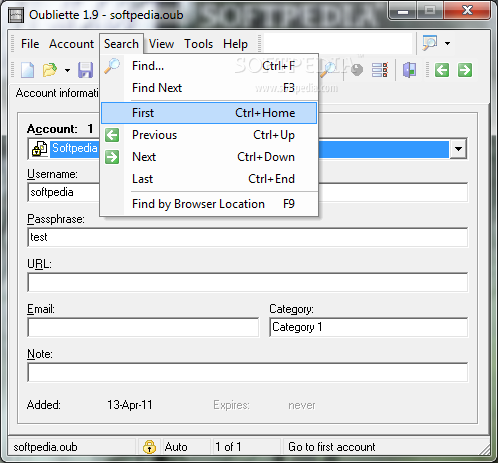
Task: Click the Passphrase field containing test
Action: click(x=247, y=237)
